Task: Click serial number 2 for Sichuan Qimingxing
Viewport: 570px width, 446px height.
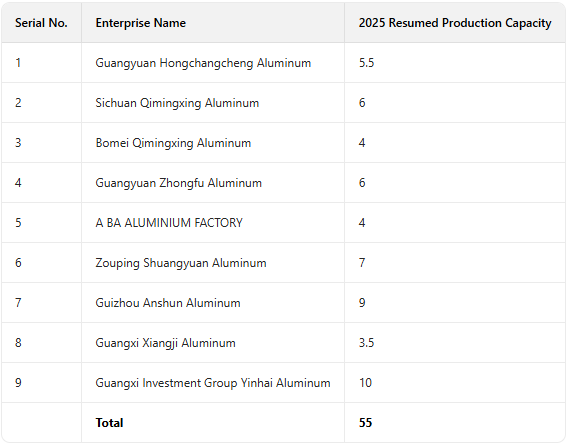Action: [x=18, y=103]
